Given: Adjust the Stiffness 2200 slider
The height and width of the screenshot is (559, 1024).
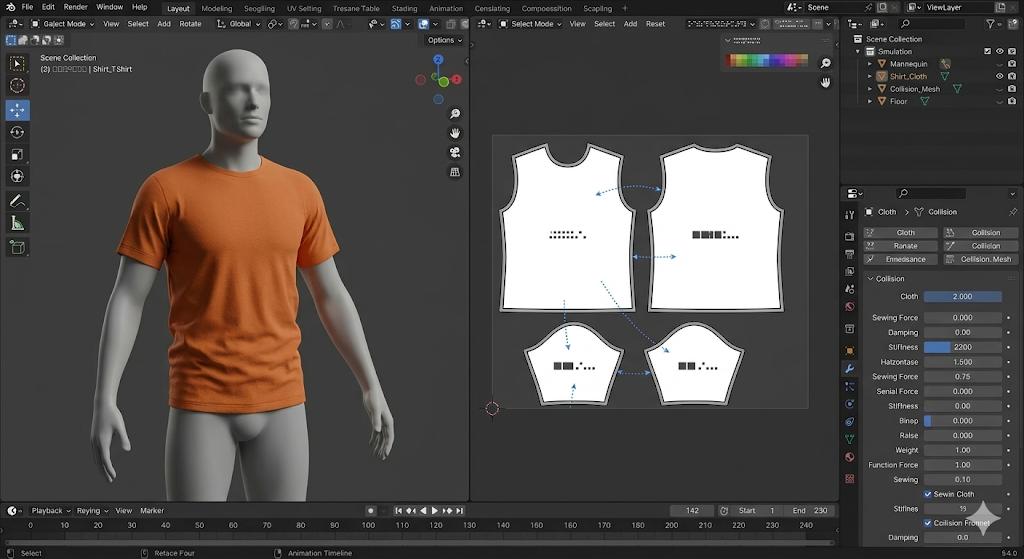Looking at the screenshot, I should coord(962,347).
